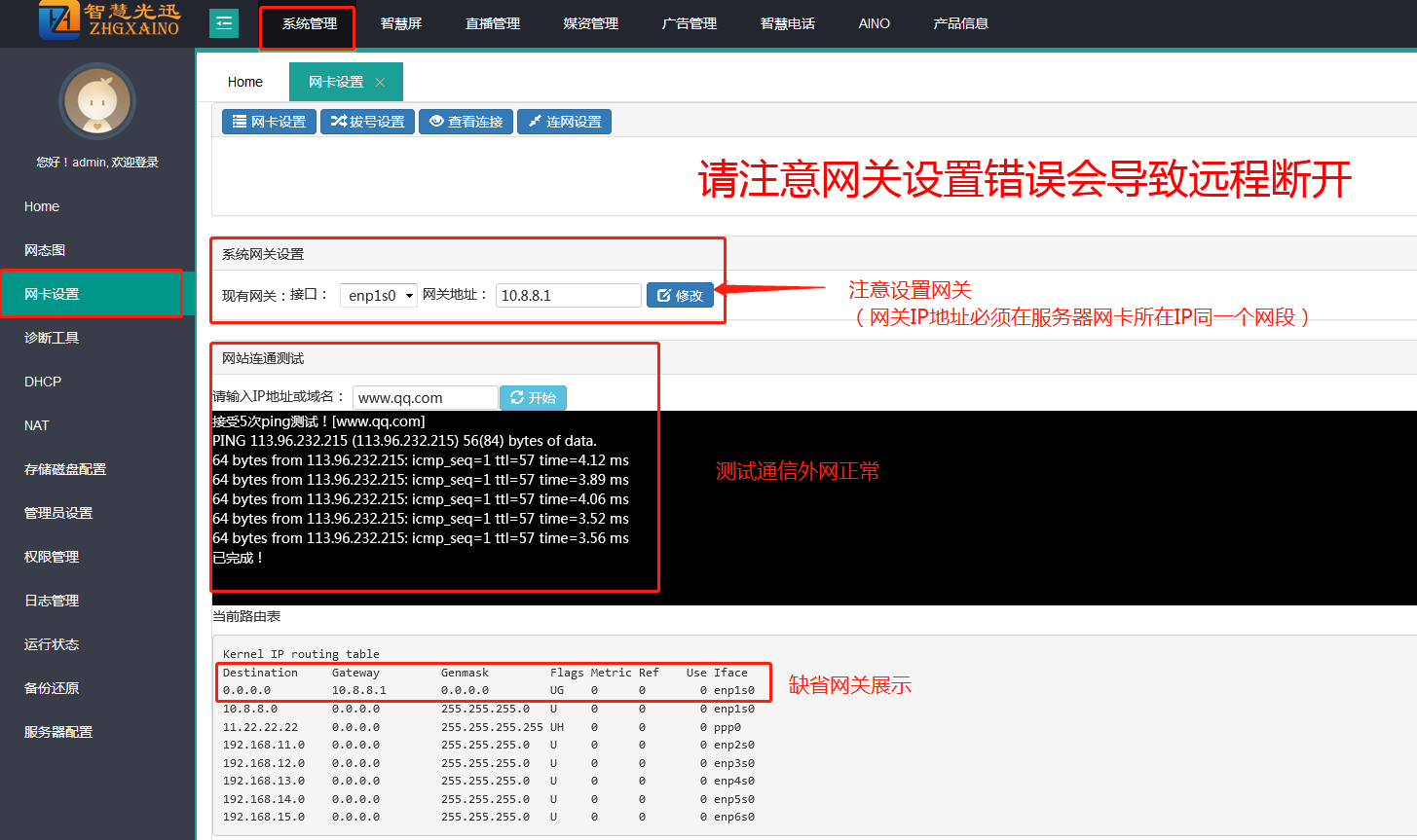The width and height of the screenshot is (1417, 840).
Task: Open the 连网设置 toolbar button
Action: pyautogui.click(x=564, y=122)
